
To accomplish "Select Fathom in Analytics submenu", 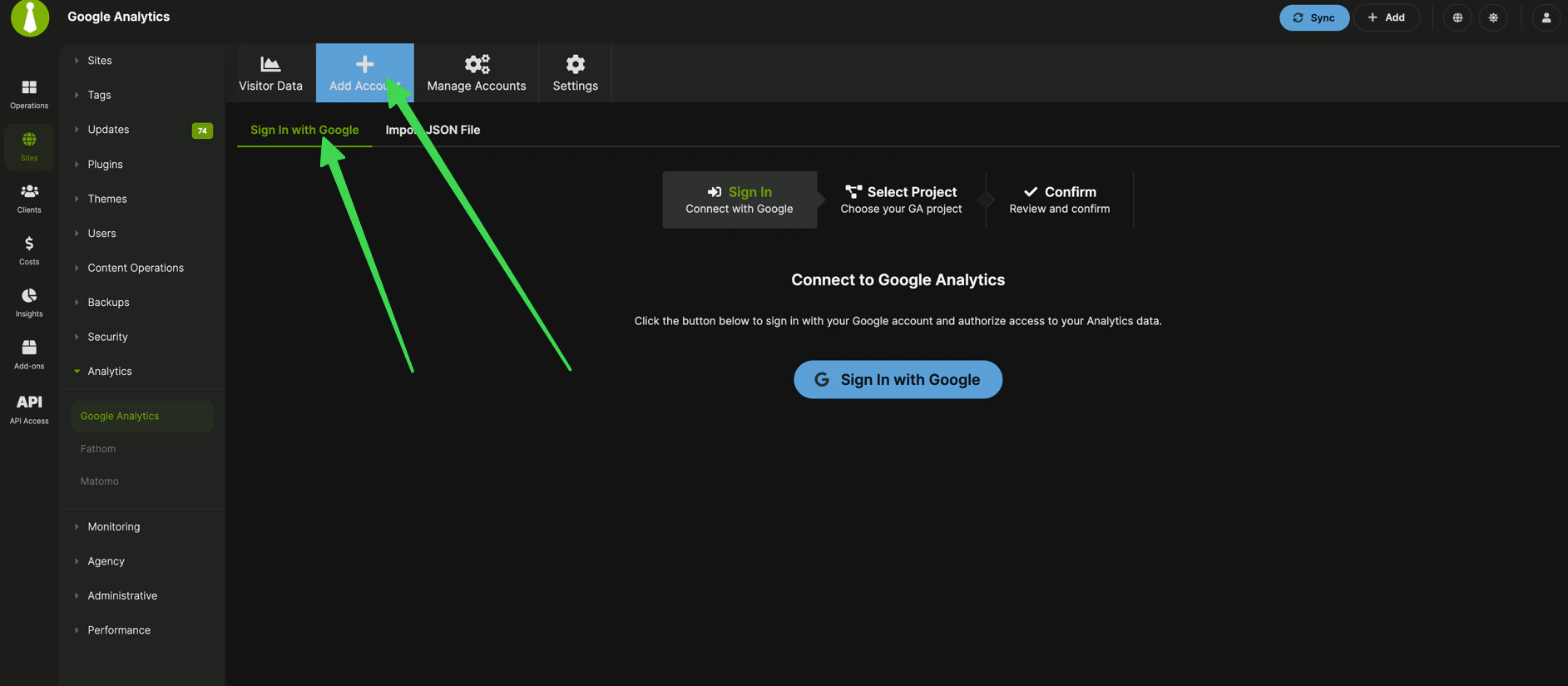I will pyautogui.click(x=98, y=449).
